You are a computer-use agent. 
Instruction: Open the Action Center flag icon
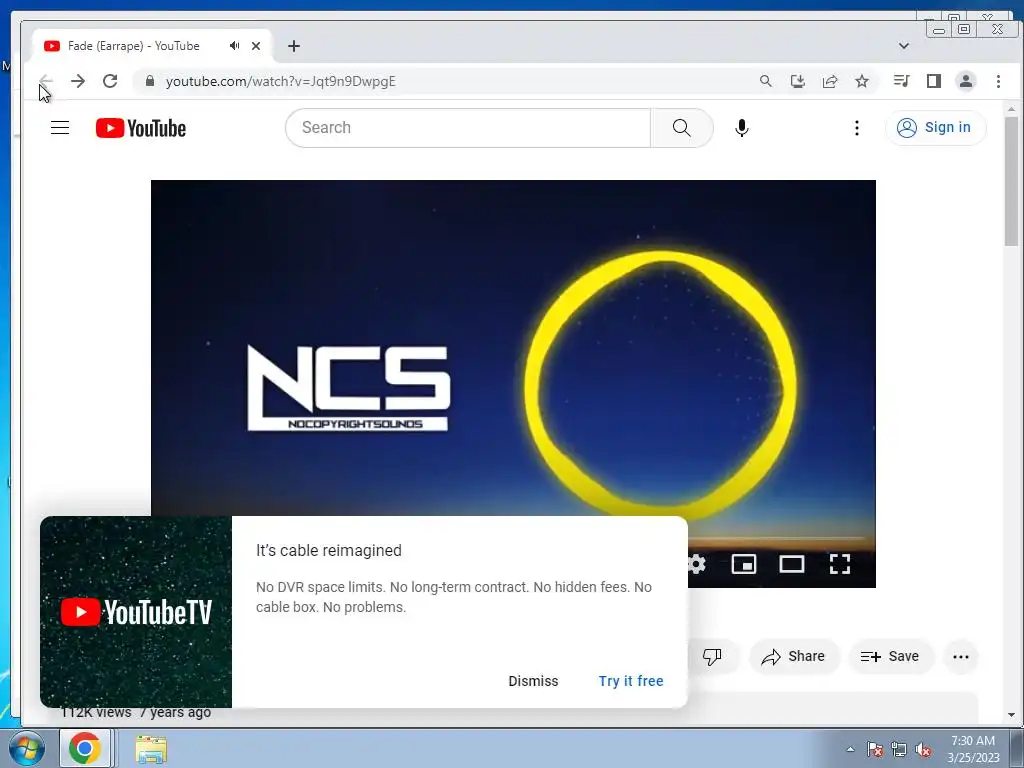(x=875, y=749)
